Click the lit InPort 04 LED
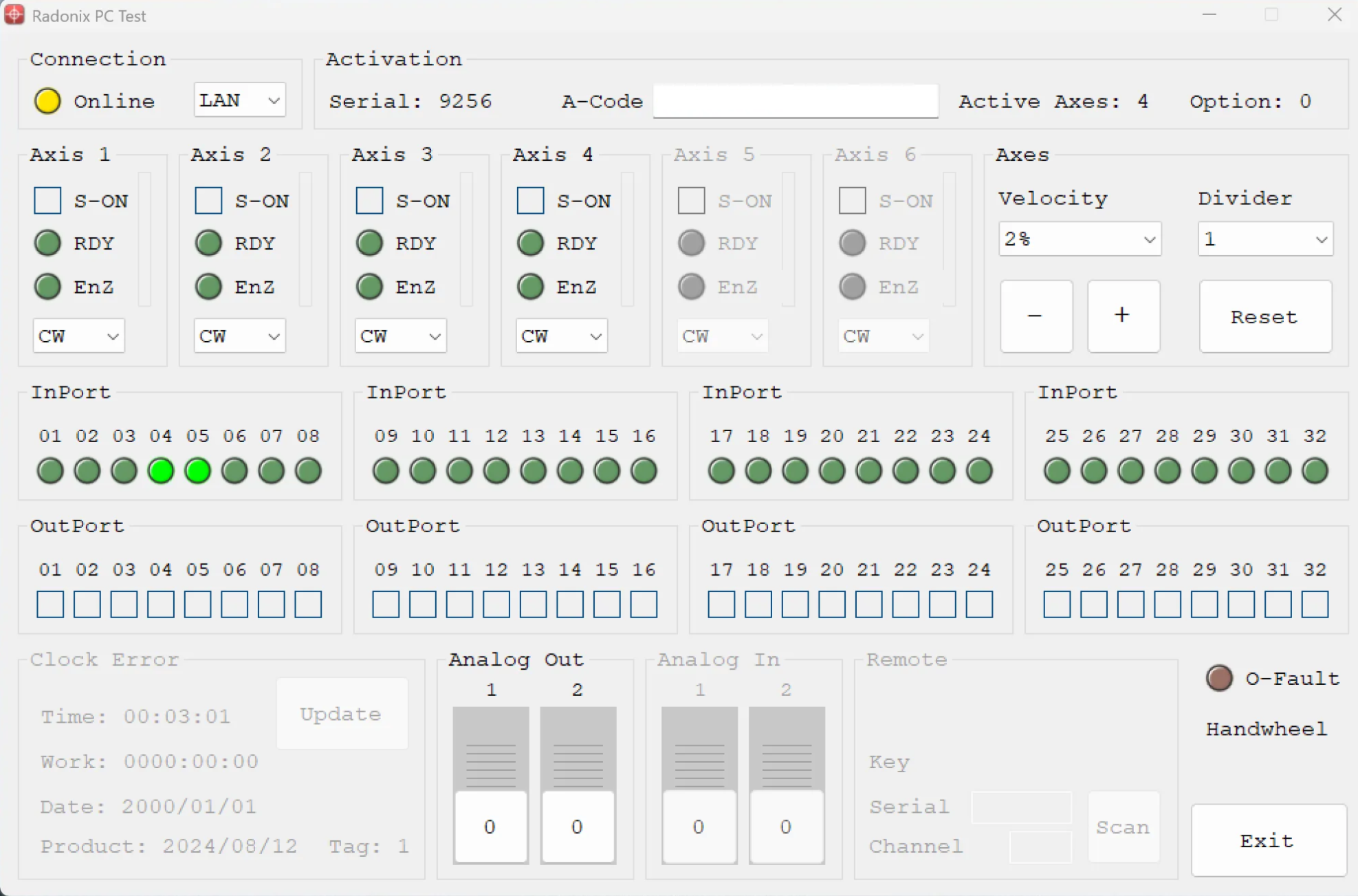 pyautogui.click(x=161, y=471)
